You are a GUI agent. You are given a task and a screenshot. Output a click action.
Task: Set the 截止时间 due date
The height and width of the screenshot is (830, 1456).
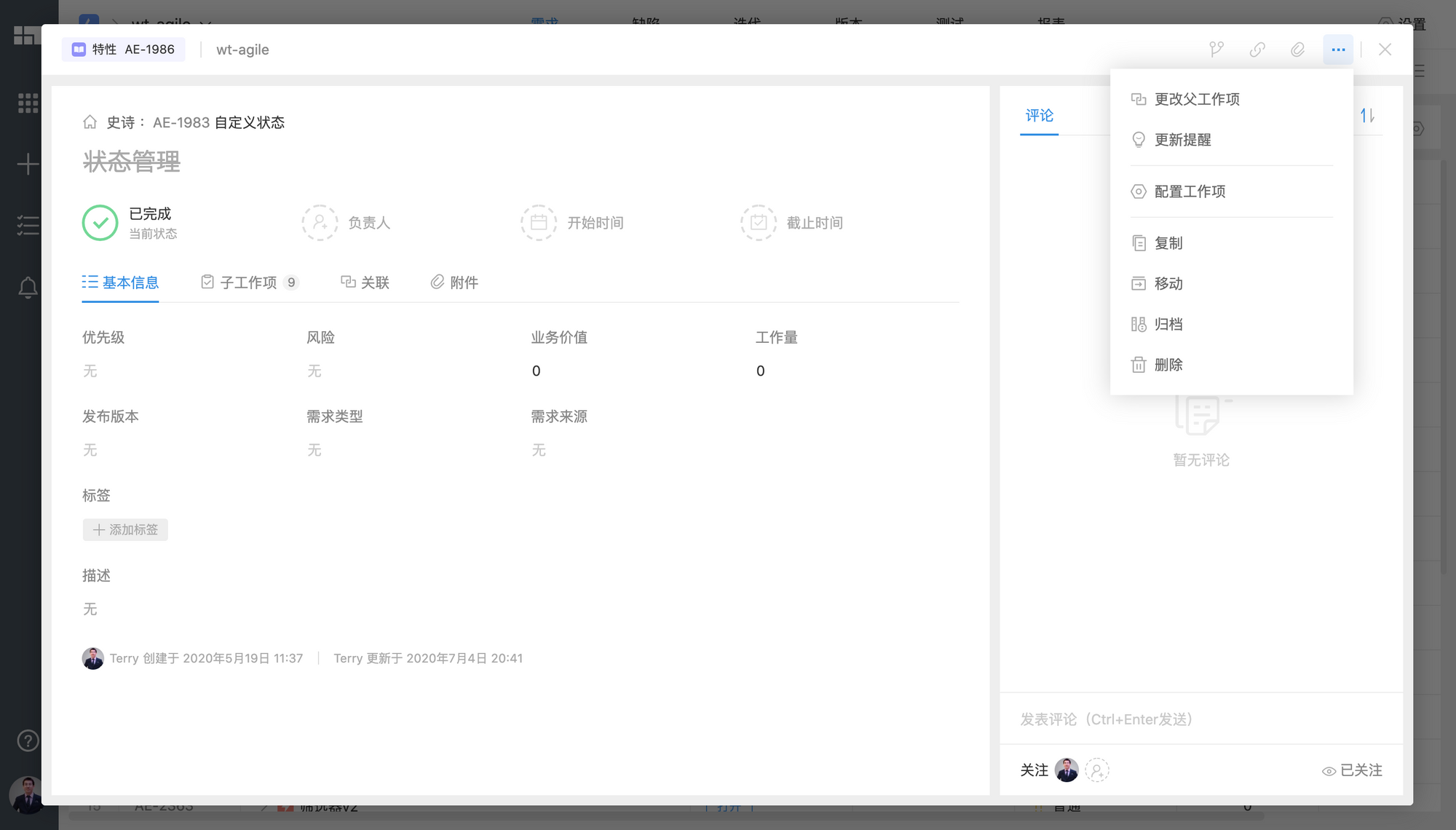point(792,223)
